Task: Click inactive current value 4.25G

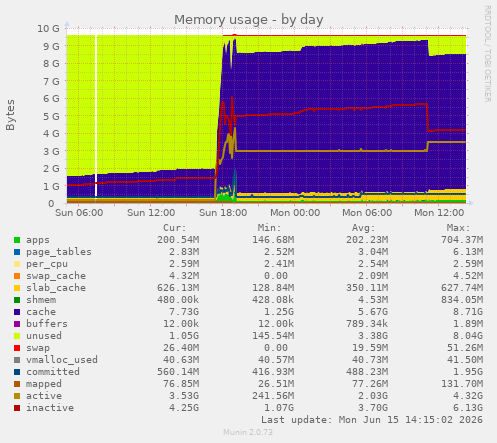Action: [184, 408]
